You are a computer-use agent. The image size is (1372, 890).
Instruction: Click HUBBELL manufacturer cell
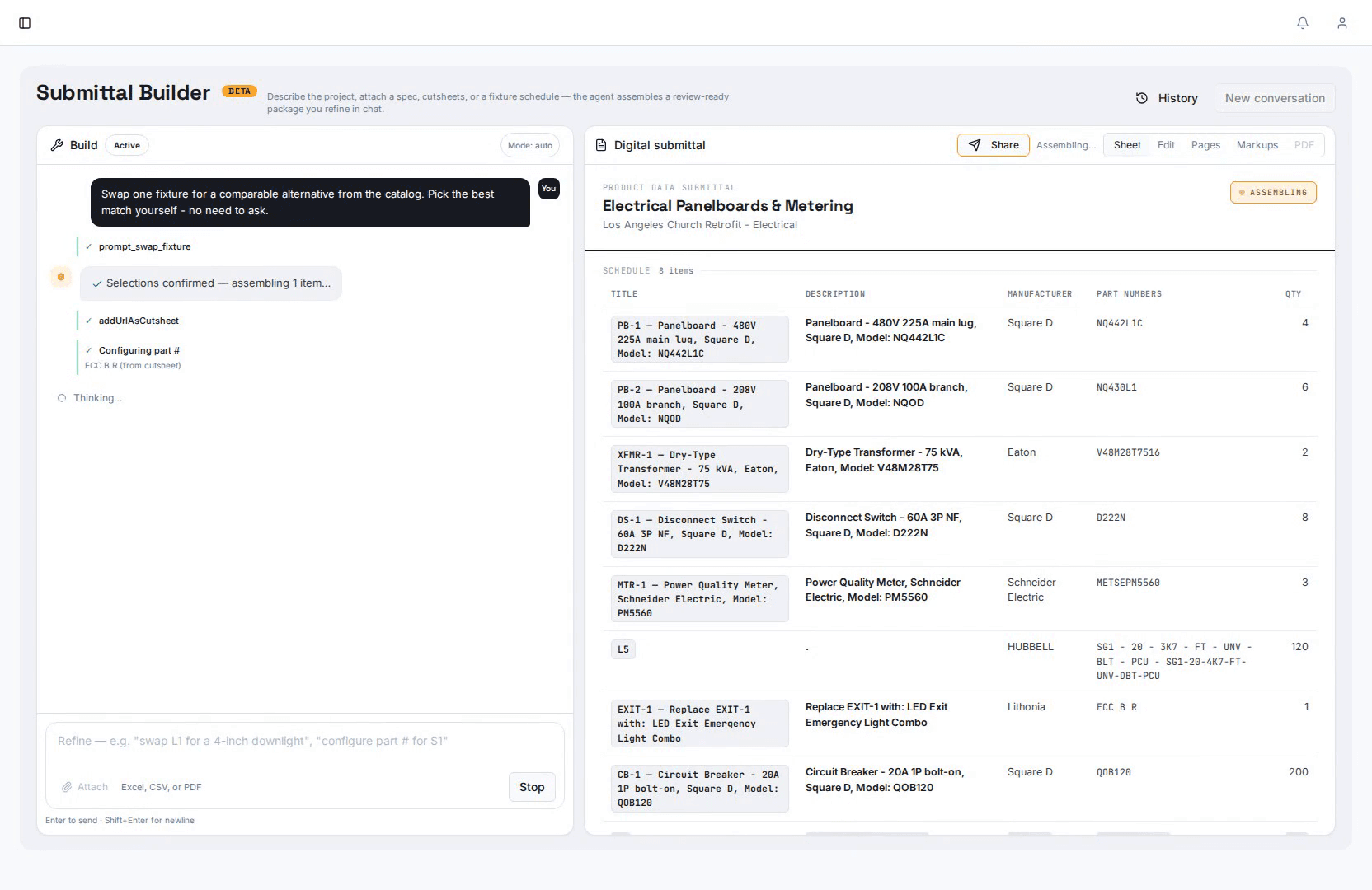[x=1031, y=647]
